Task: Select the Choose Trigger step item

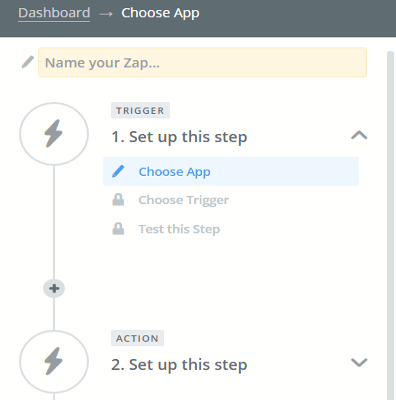Action: pos(183,200)
